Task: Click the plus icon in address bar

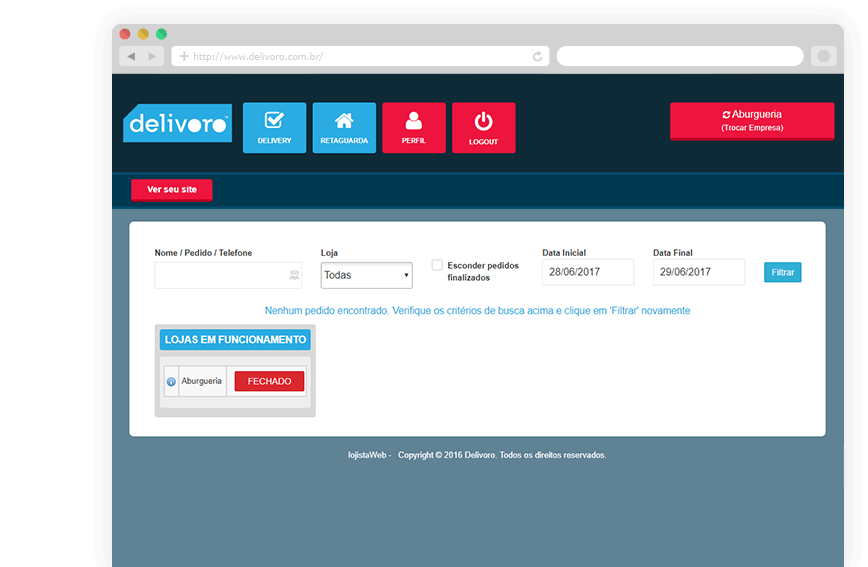Action: click(x=184, y=56)
